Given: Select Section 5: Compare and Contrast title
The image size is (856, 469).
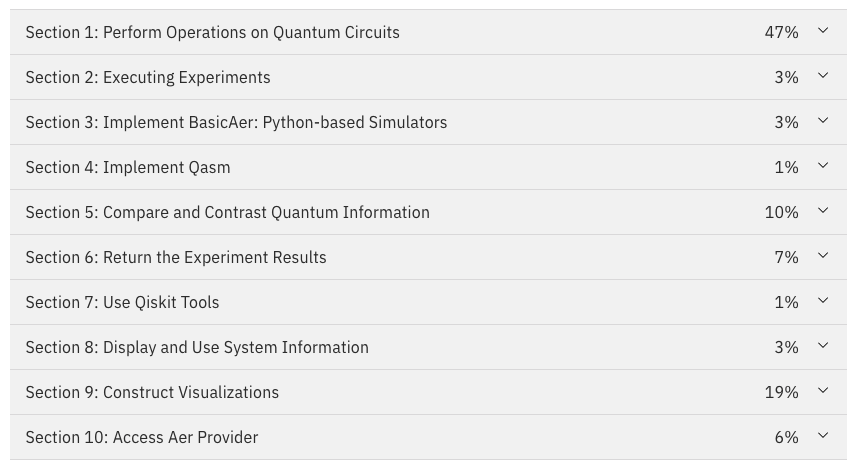Looking at the screenshot, I should (x=228, y=212).
